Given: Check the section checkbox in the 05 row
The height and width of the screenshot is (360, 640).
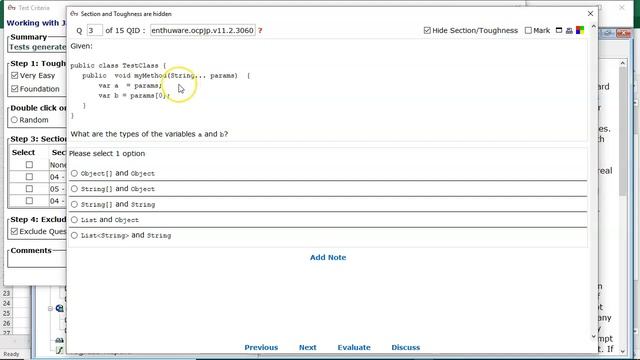Looking at the screenshot, I should (29, 189).
